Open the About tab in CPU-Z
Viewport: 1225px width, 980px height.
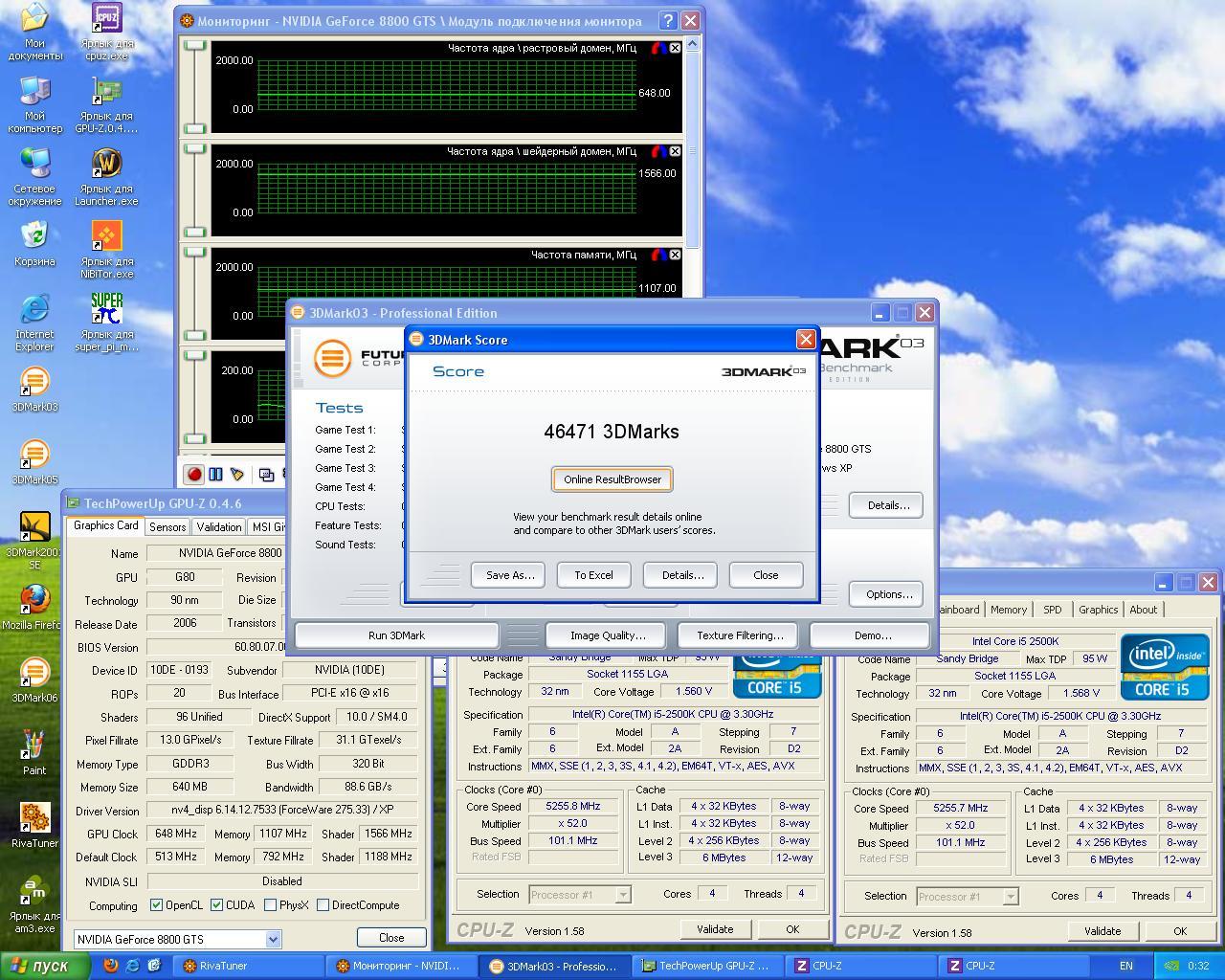(x=1143, y=610)
